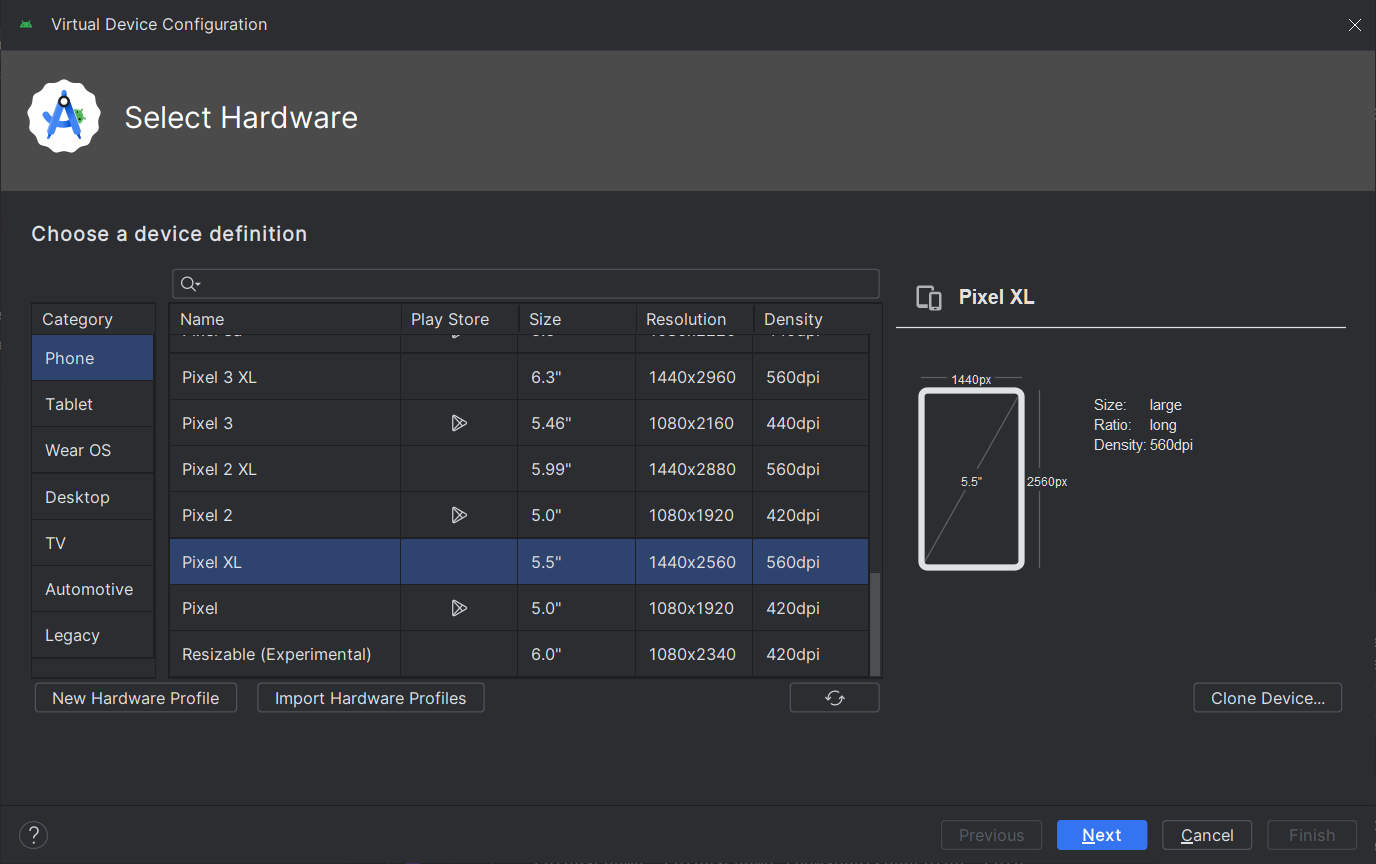Click the device list vertical scrollbar
The image size is (1376, 864).
click(876, 624)
